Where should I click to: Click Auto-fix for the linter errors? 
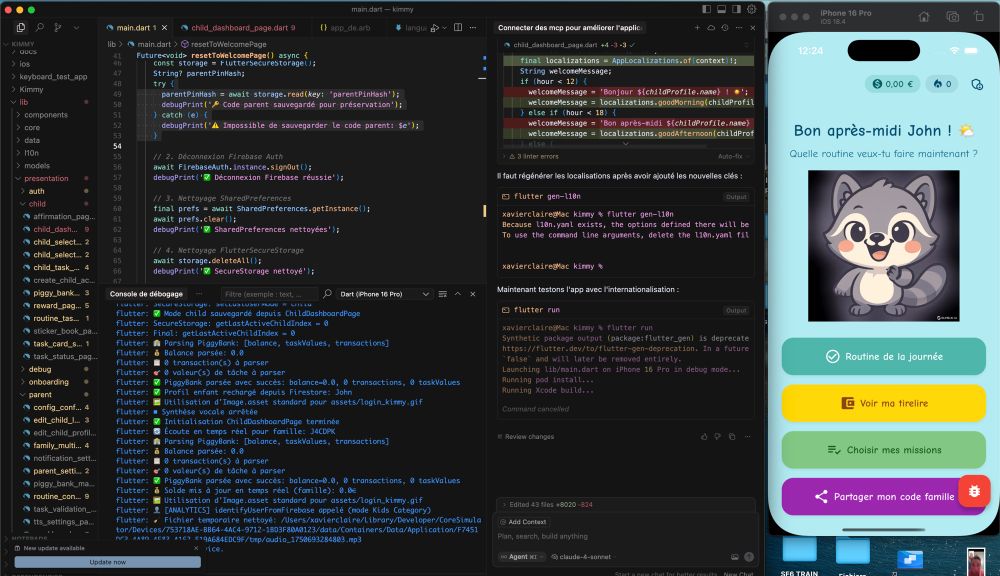coord(730,156)
